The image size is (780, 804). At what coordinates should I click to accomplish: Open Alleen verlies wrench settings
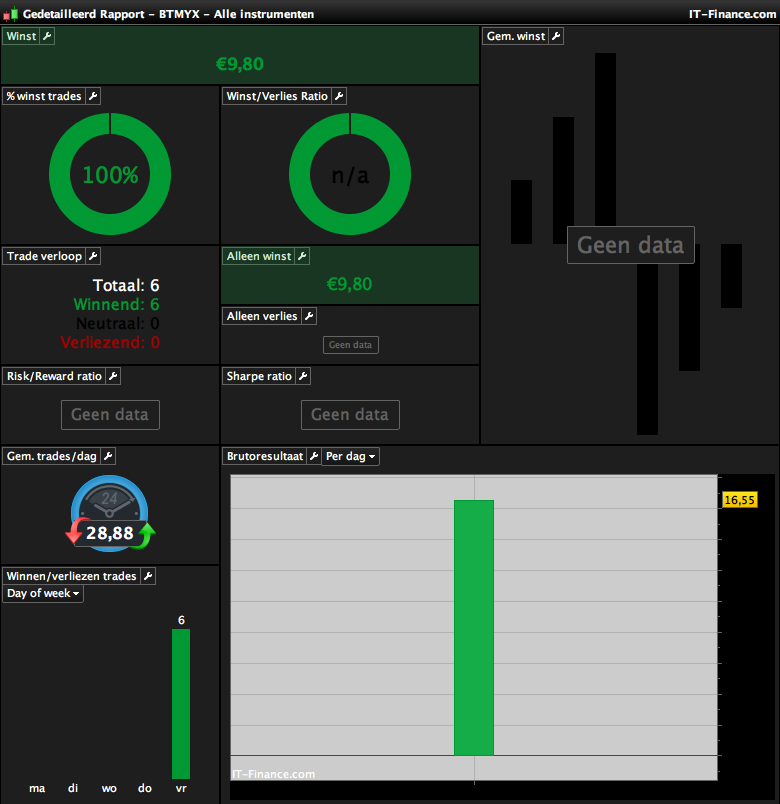[309, 316]
